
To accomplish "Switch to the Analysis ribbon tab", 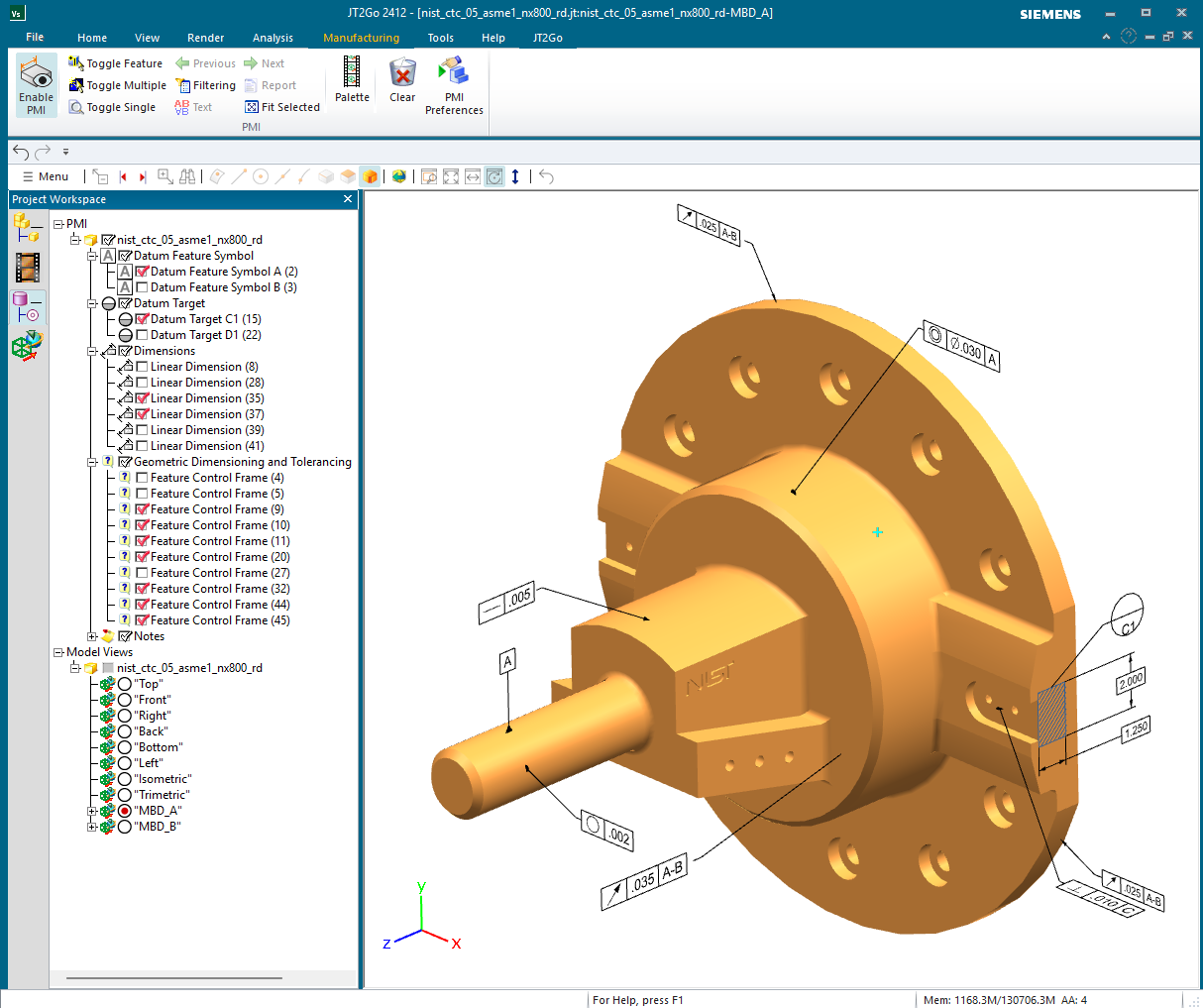I will 273,38.
